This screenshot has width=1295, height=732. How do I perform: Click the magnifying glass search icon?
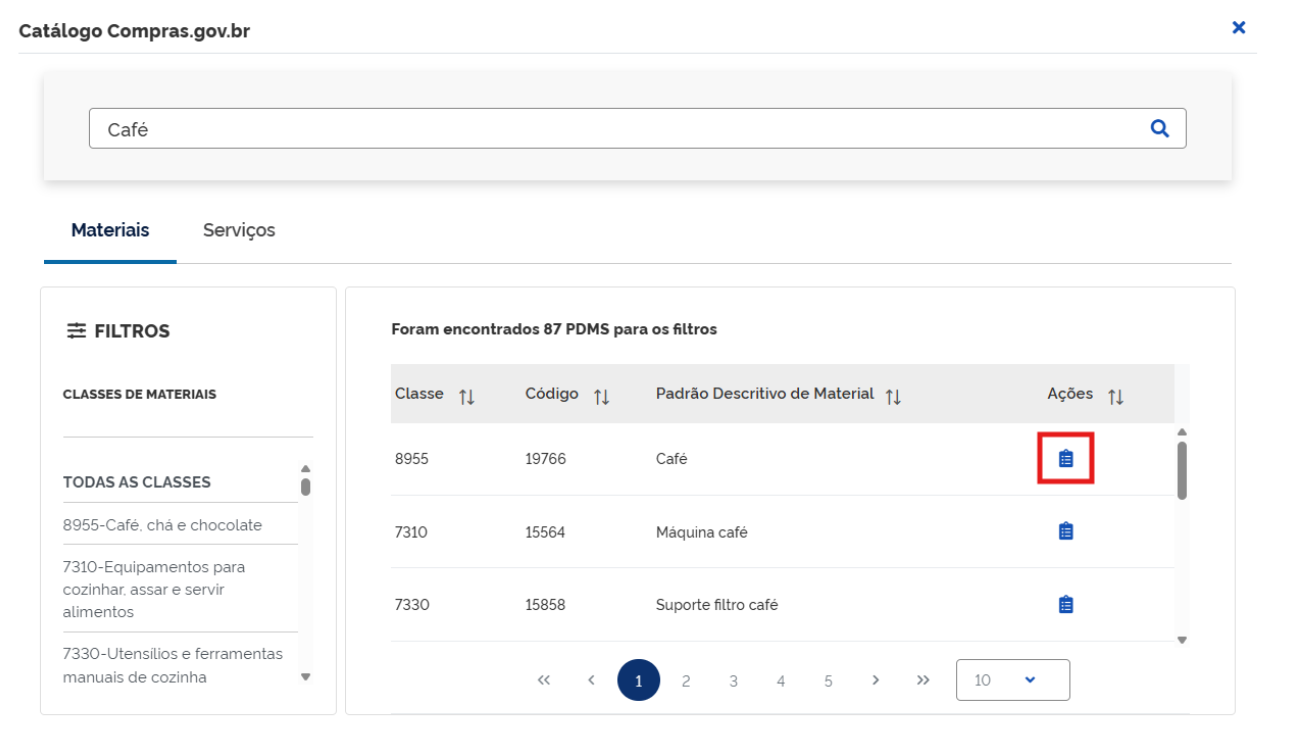[x=1159, y=128]
